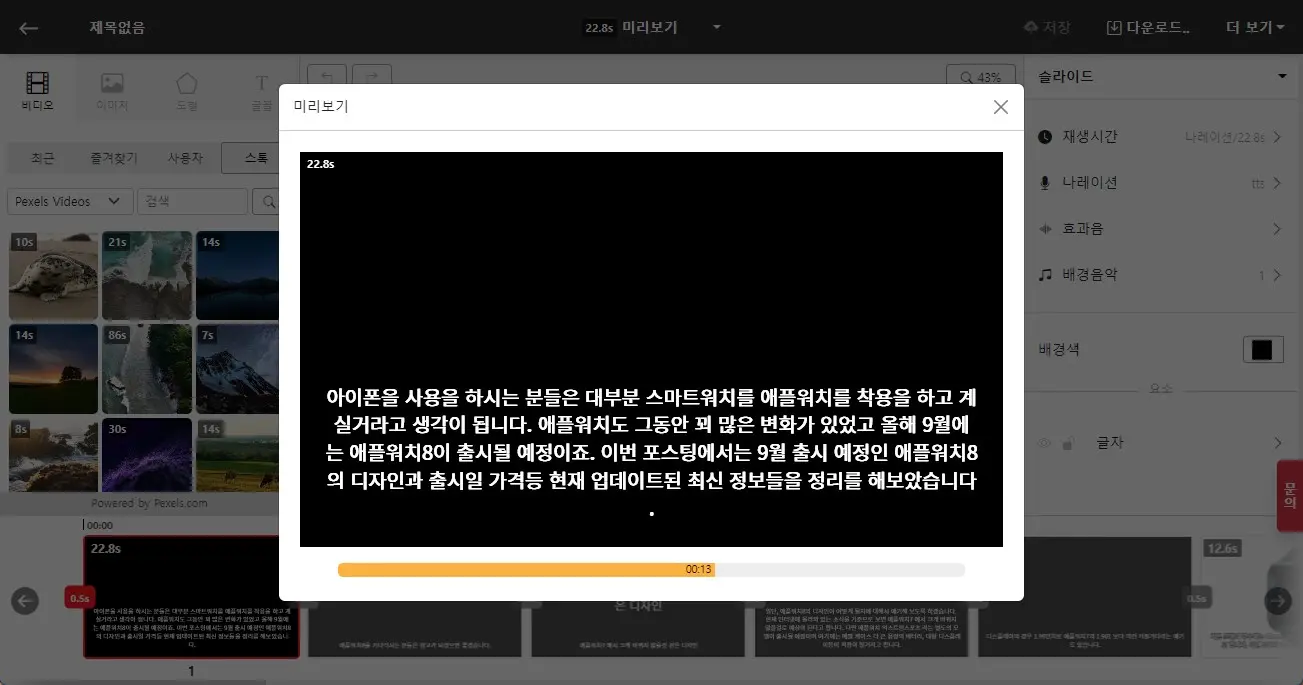
Task: Click the preview playback progress bar
Action: tap(651, 570)
